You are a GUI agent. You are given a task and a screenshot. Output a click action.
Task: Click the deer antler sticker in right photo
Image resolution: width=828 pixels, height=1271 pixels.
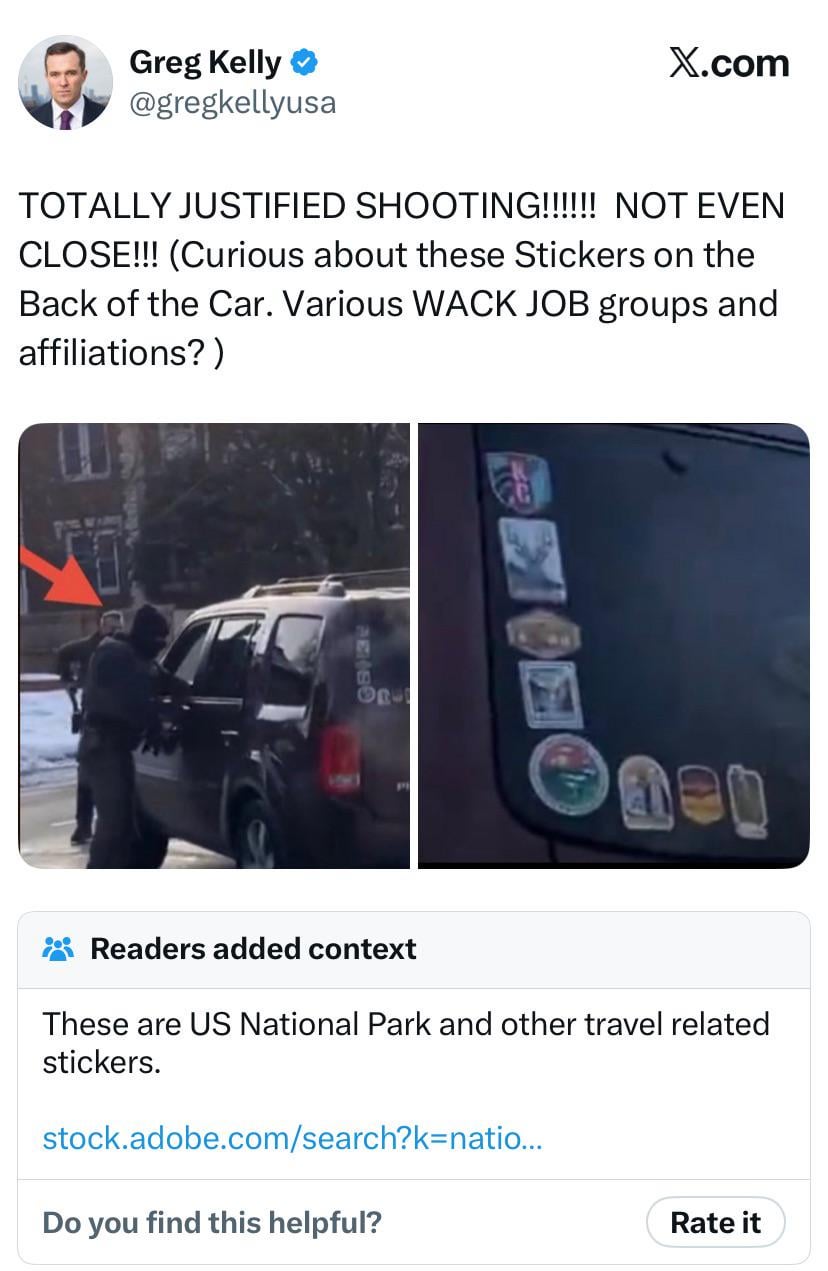coord(532,559)
